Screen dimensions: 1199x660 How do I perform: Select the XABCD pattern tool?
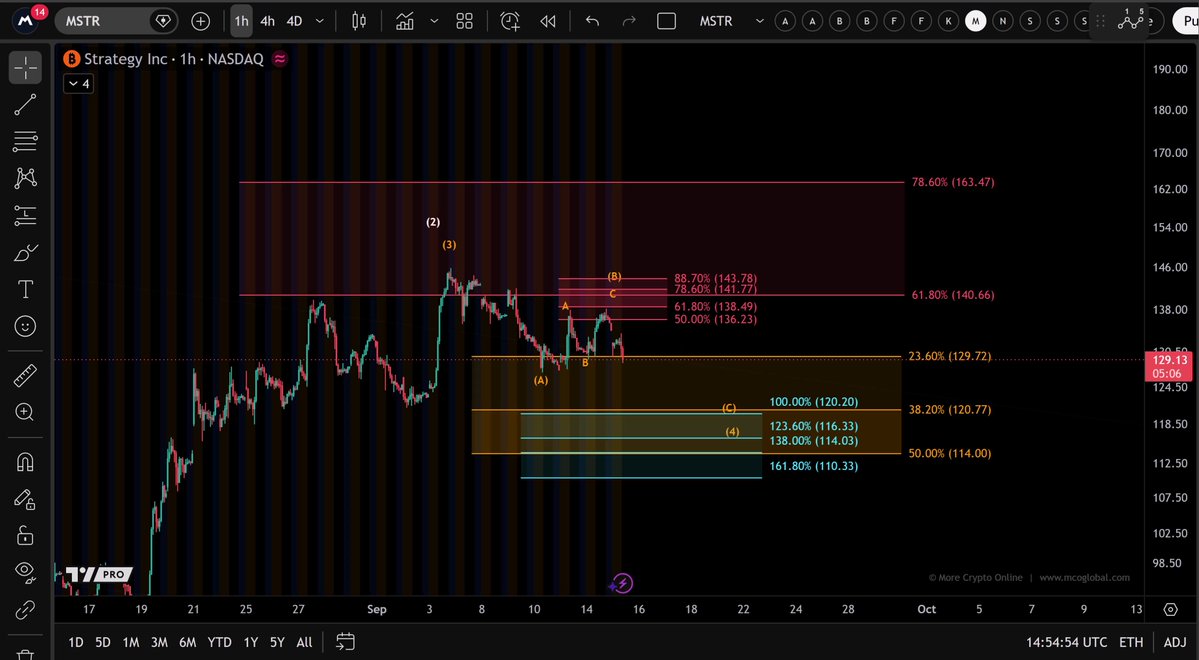pos(25,178)
